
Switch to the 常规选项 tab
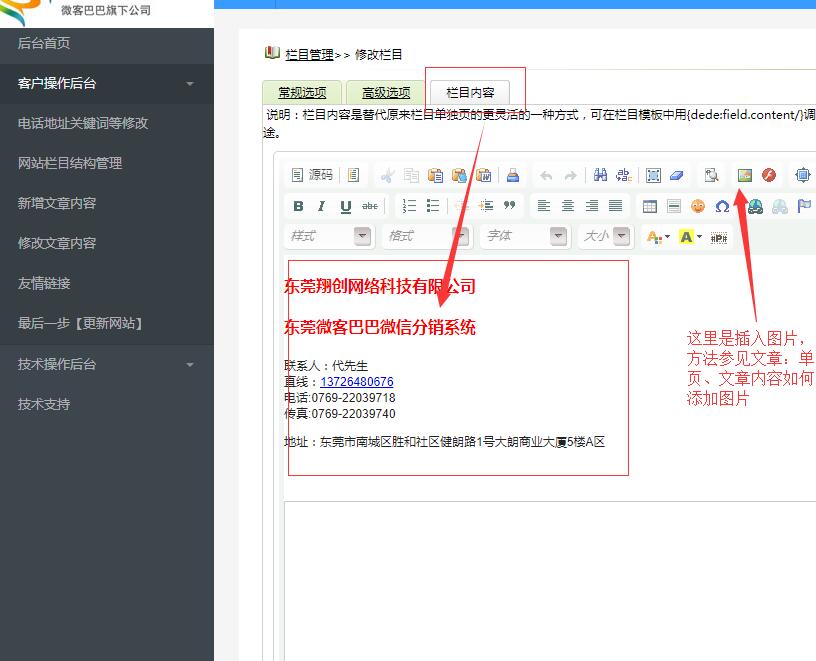(302, 92)
